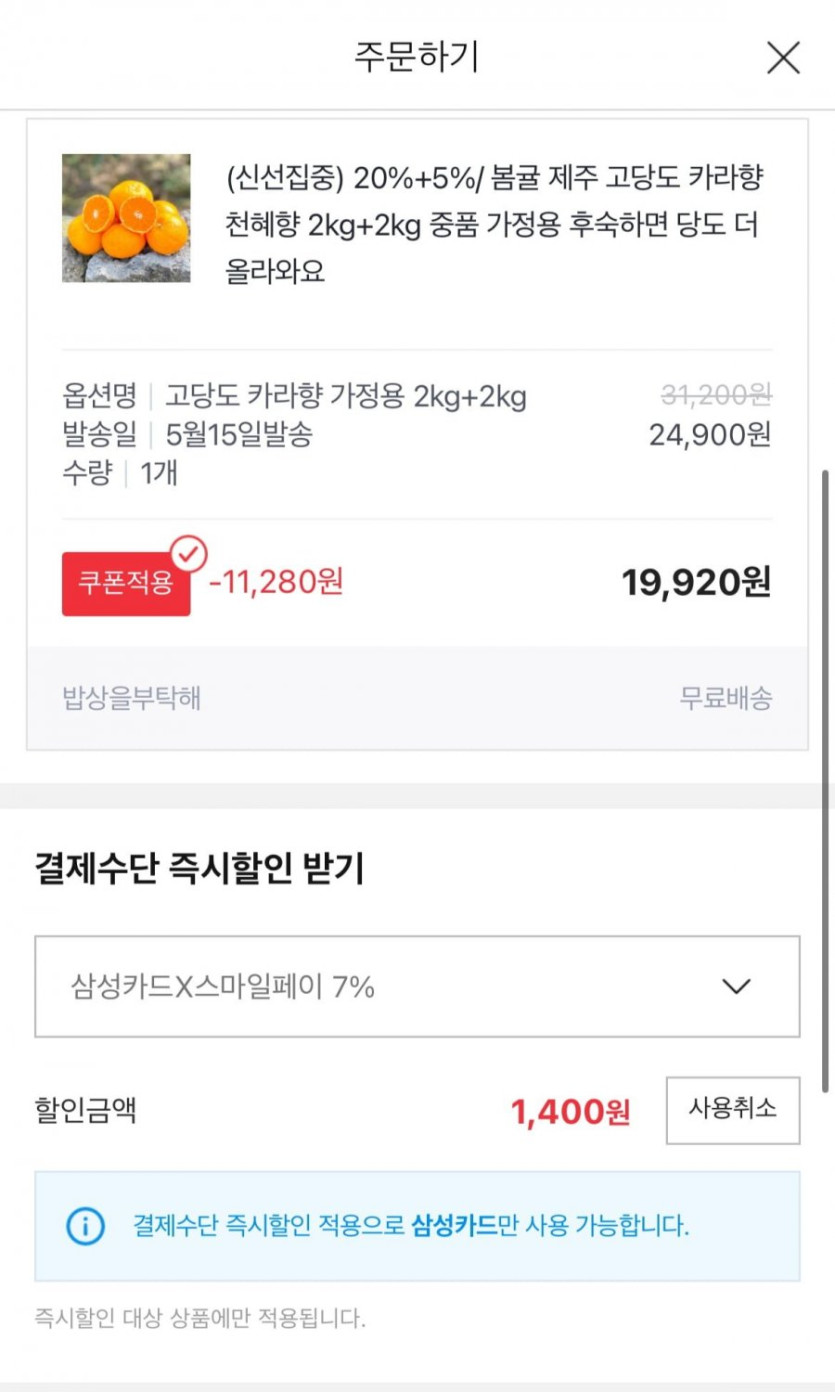Select the 고당도 카라향 가정용 2kg+2kg option text

click(x=346, y=397)
